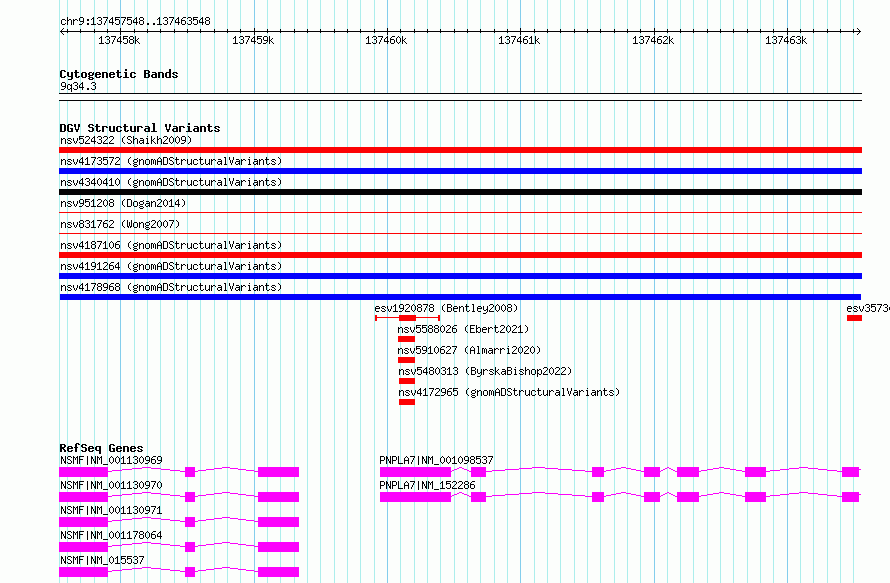Open the nsv4187106 gnomAD variant label
890x583 pixels.
click(171, 245)
